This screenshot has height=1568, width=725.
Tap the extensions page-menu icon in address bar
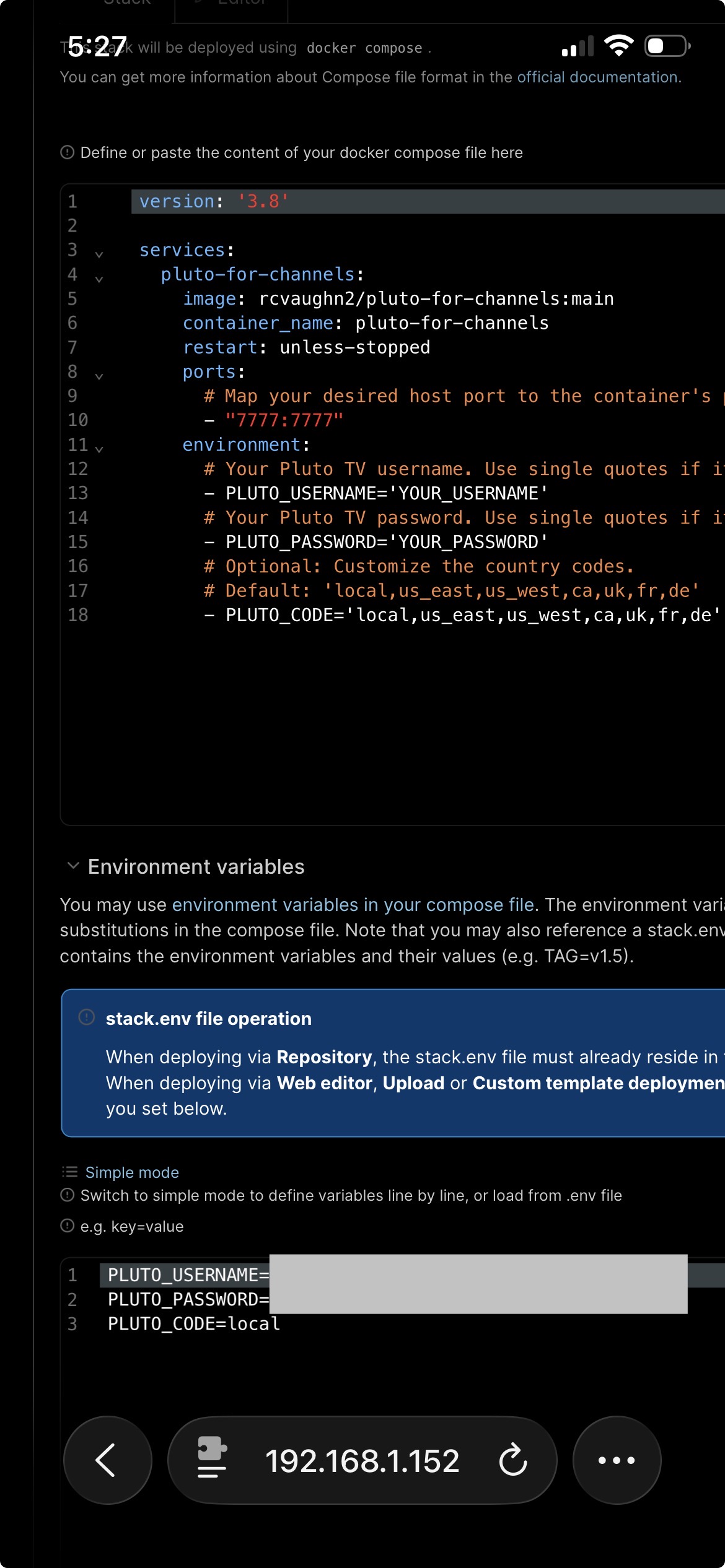pos(211,1460)
